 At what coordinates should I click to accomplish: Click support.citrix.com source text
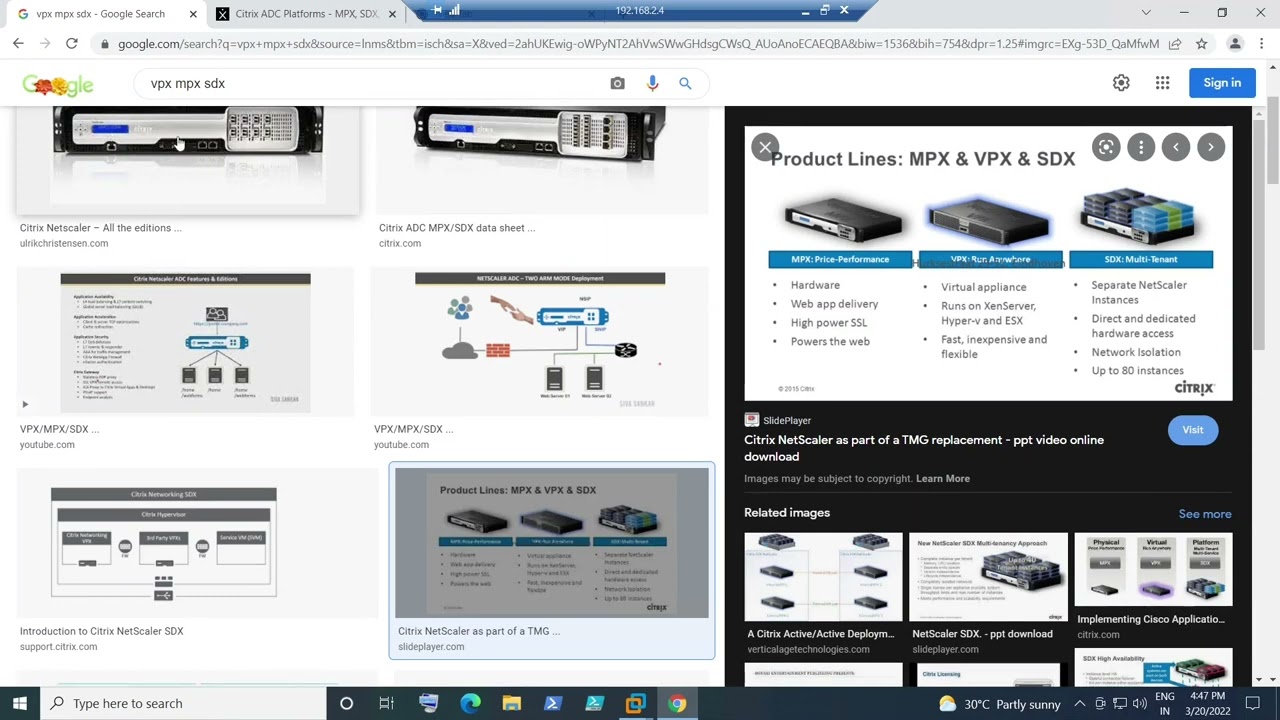(59, 647)
